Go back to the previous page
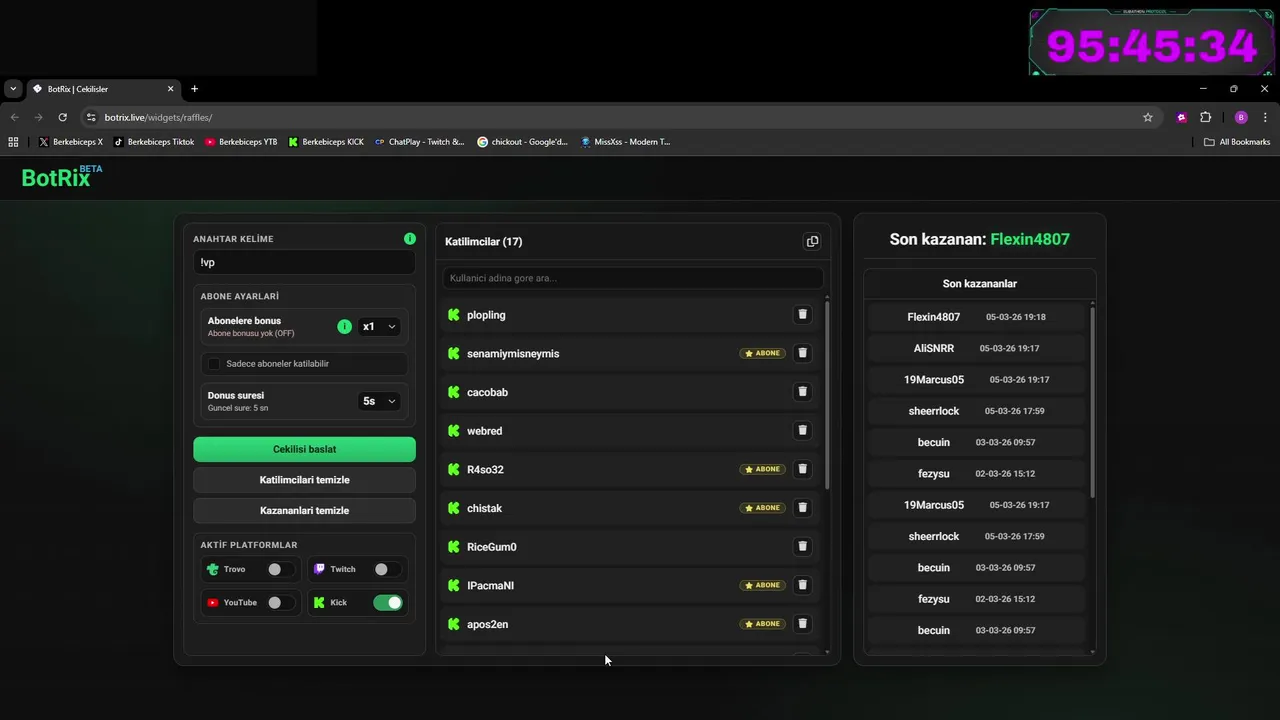Image resolution: width=1280 pixels, height=720 pixels. (x=14, y=117)
